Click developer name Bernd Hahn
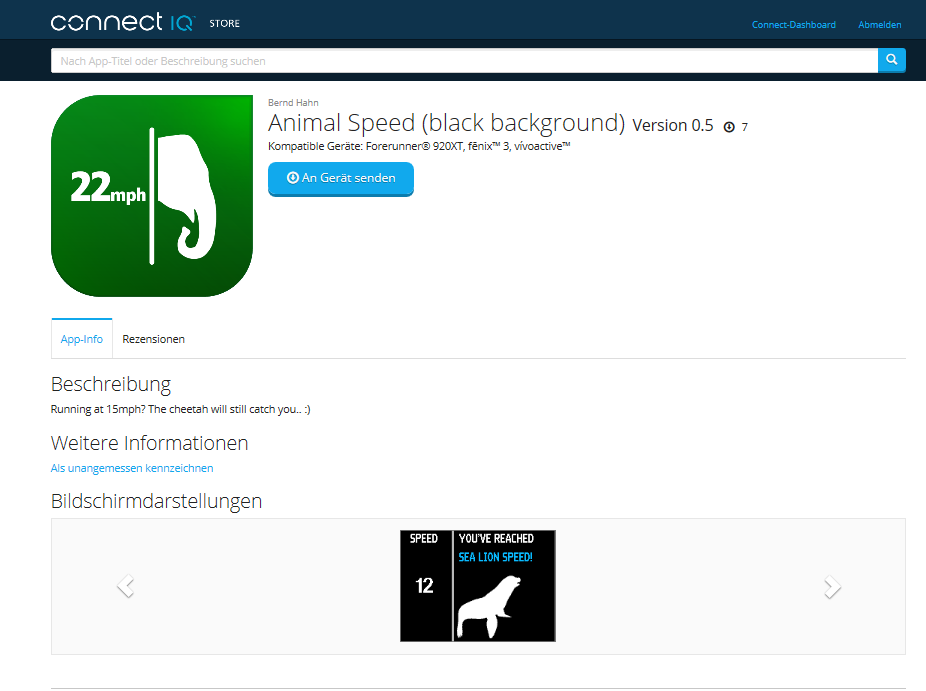 [x=293, y=102]
